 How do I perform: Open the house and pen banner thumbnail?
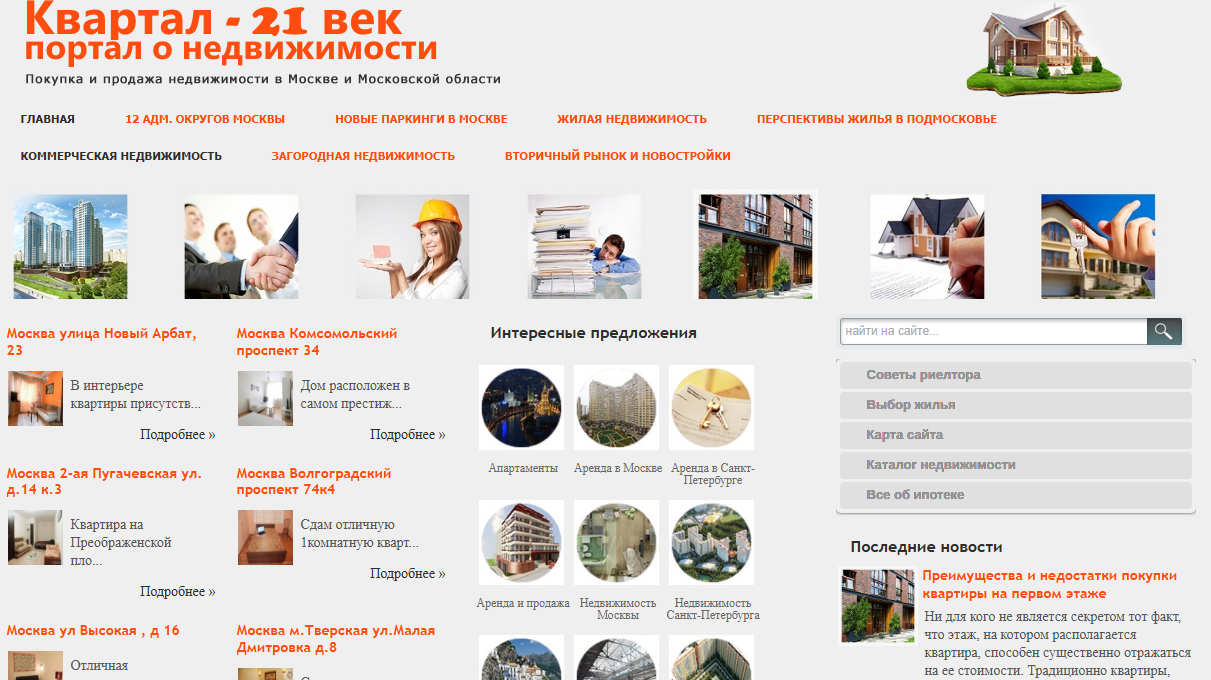pyautogui.click(x=927, y=246)
